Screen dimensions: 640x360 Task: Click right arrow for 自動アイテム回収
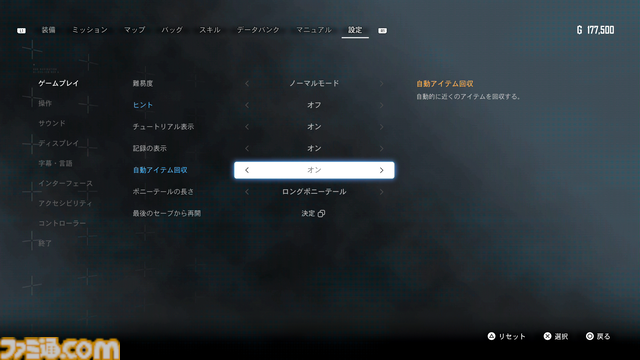[x=381, y=170]
